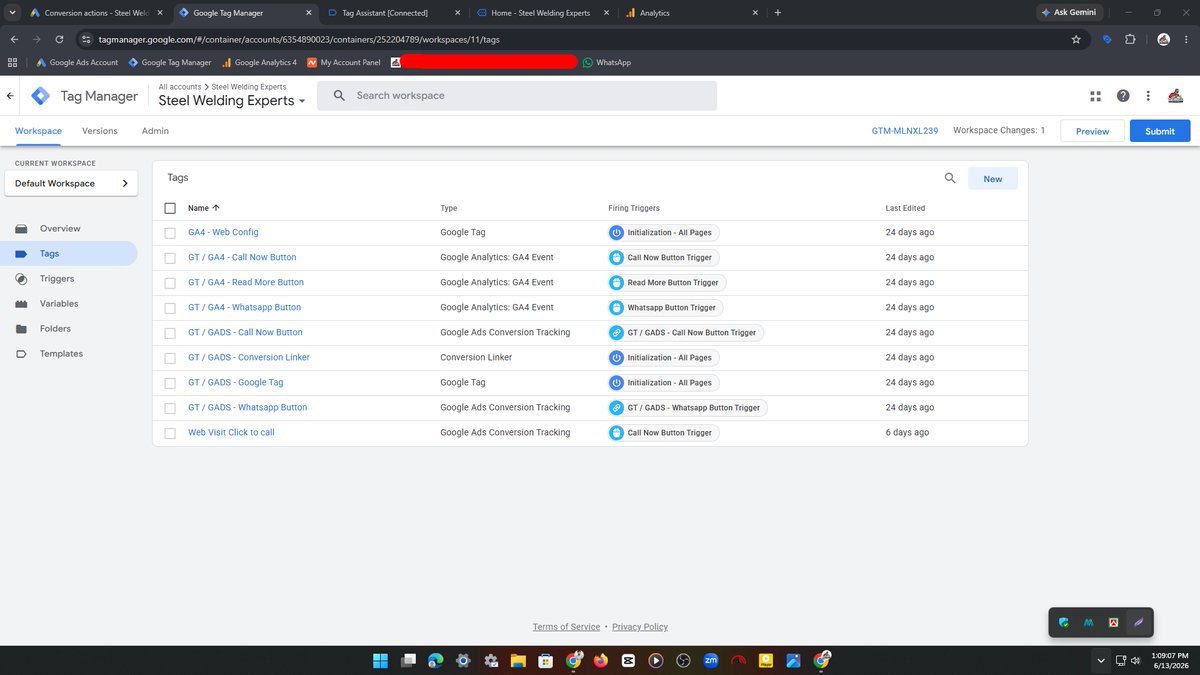
Task: Open browser extensions puzzle icon
Action: [1130, 39]
